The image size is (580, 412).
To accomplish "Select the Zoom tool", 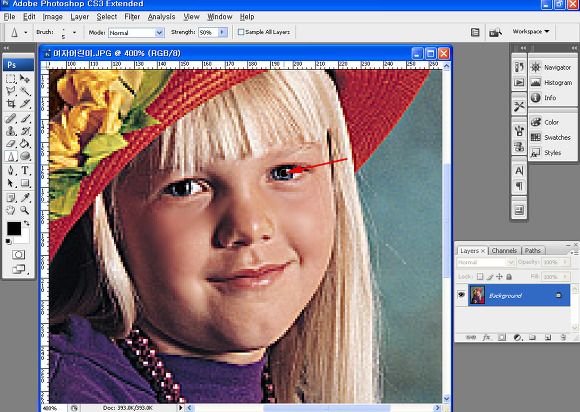I will [x=25, y=210].
